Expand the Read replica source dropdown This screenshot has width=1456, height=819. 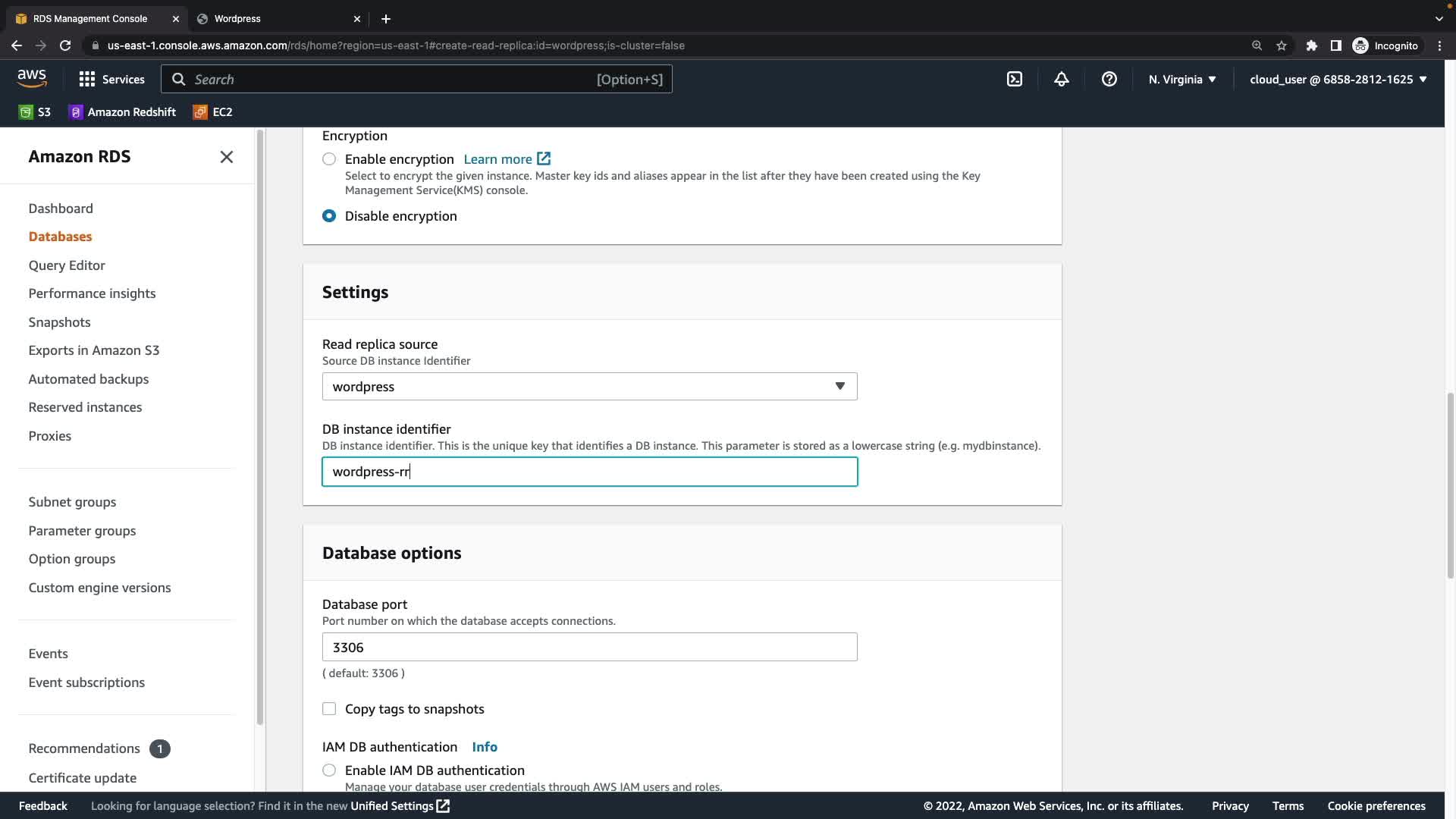coord(589,387)
